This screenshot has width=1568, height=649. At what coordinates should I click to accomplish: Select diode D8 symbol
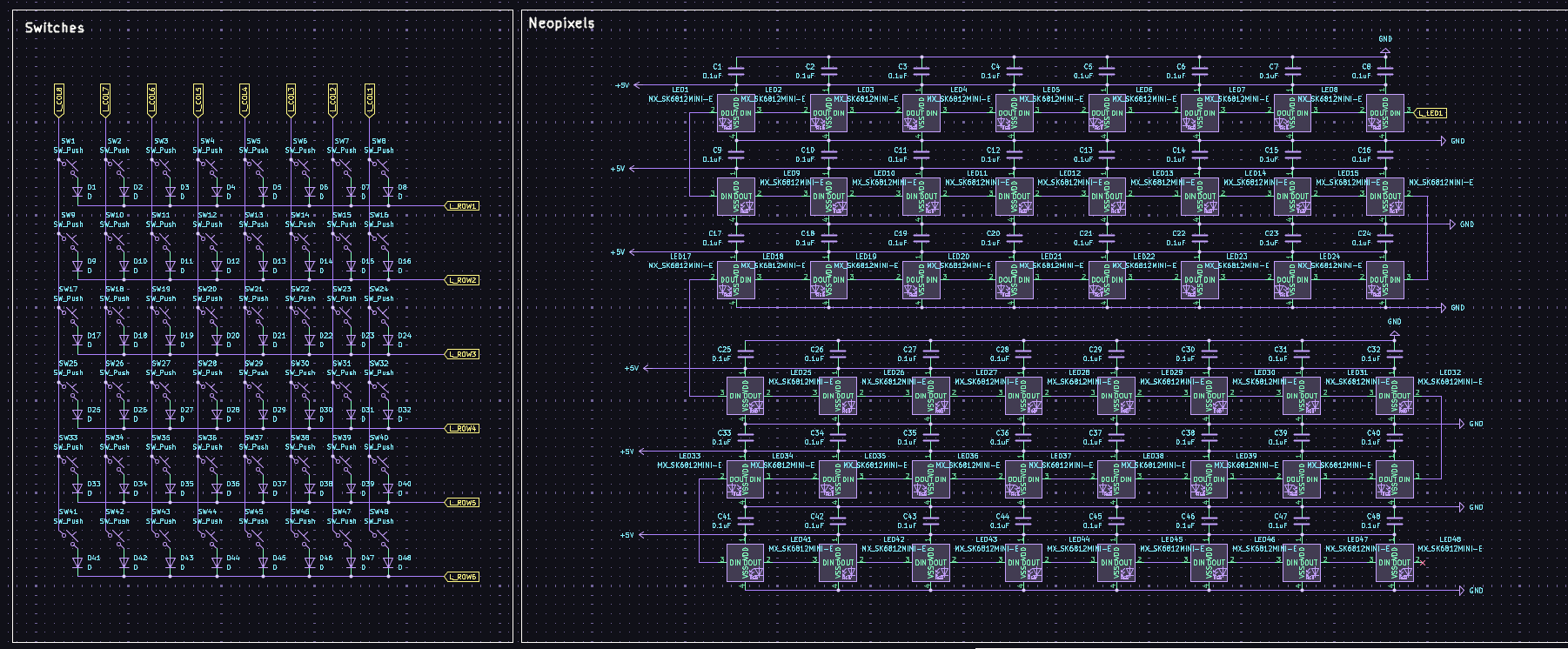(388, 192)
